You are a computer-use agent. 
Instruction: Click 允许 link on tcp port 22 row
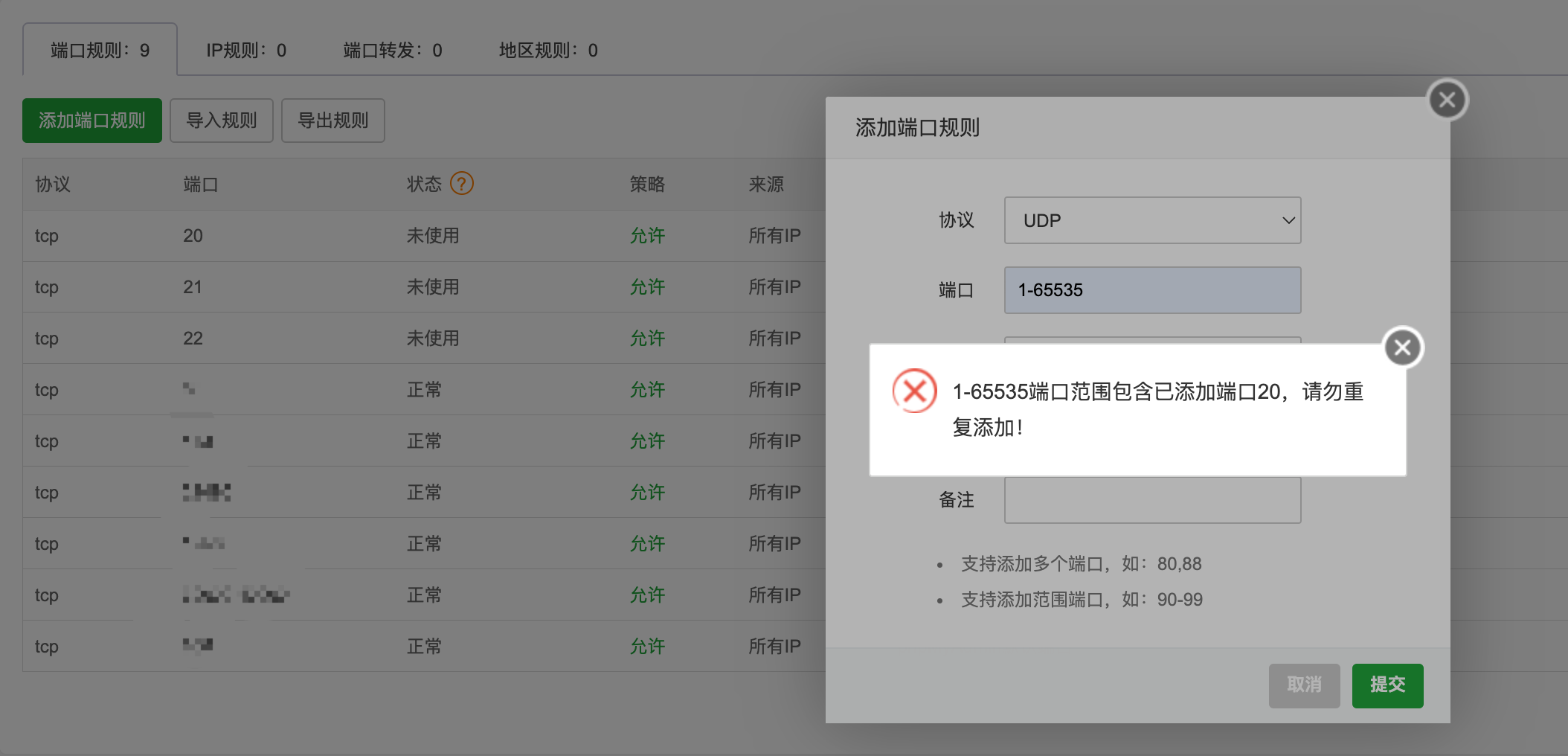[648, 337]
